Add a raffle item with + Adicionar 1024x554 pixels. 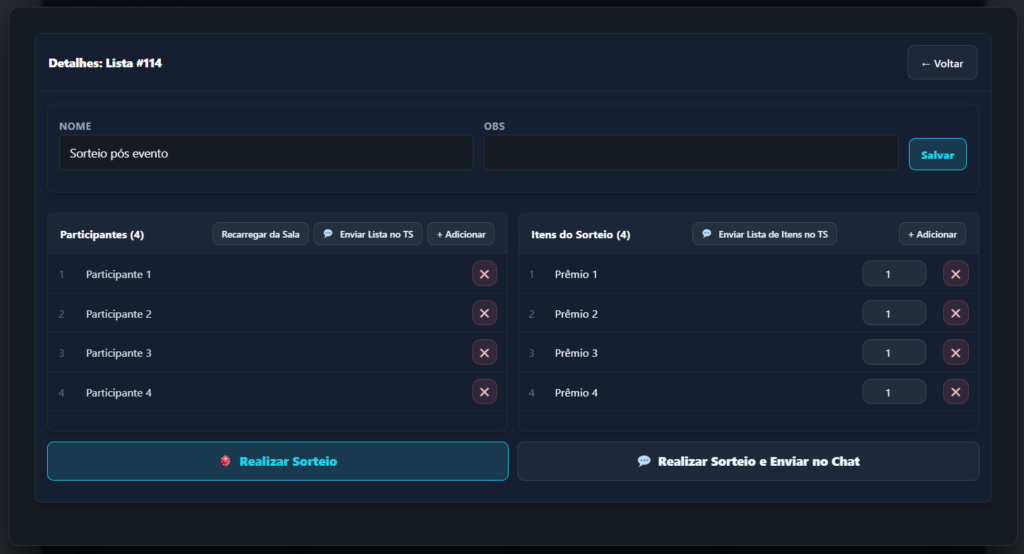[933, 234]
